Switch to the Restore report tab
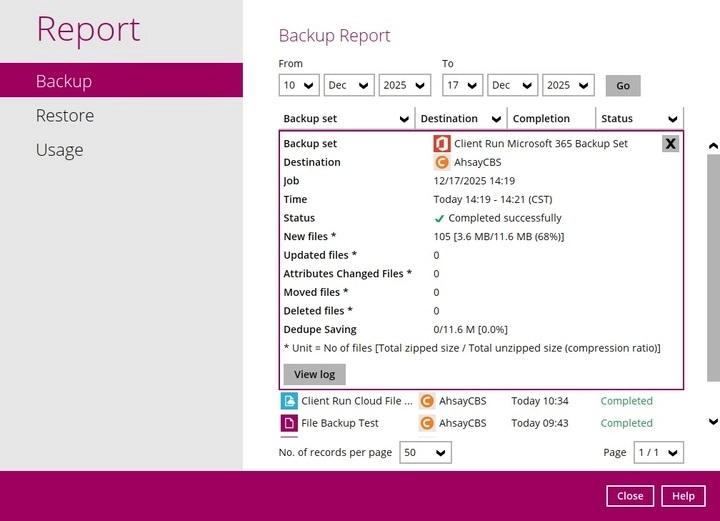Image resolution: width=720 pixels, height=521 pixels. pyautogui.click(x=65, y=115)
